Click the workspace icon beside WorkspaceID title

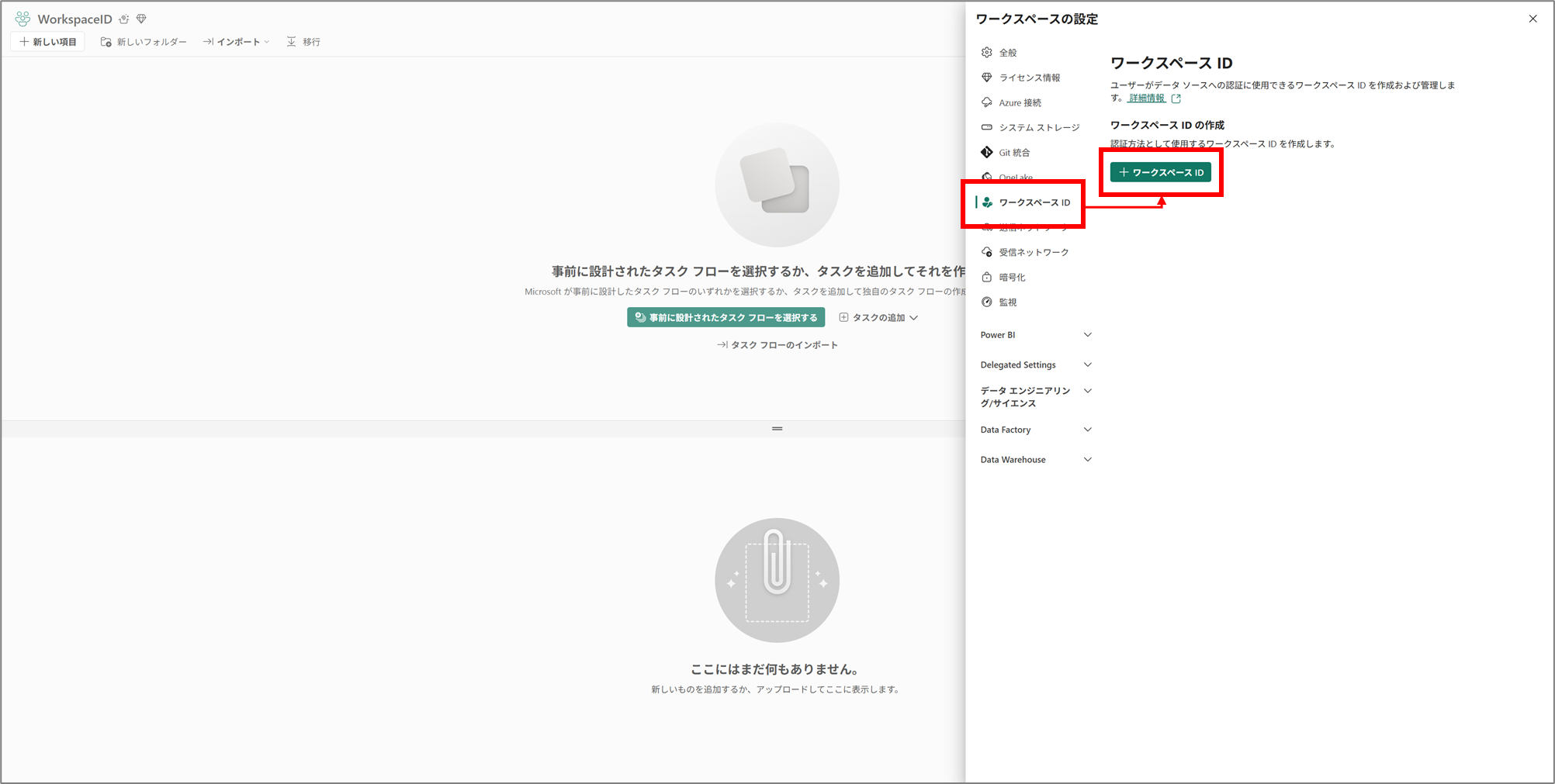point(23,19)
